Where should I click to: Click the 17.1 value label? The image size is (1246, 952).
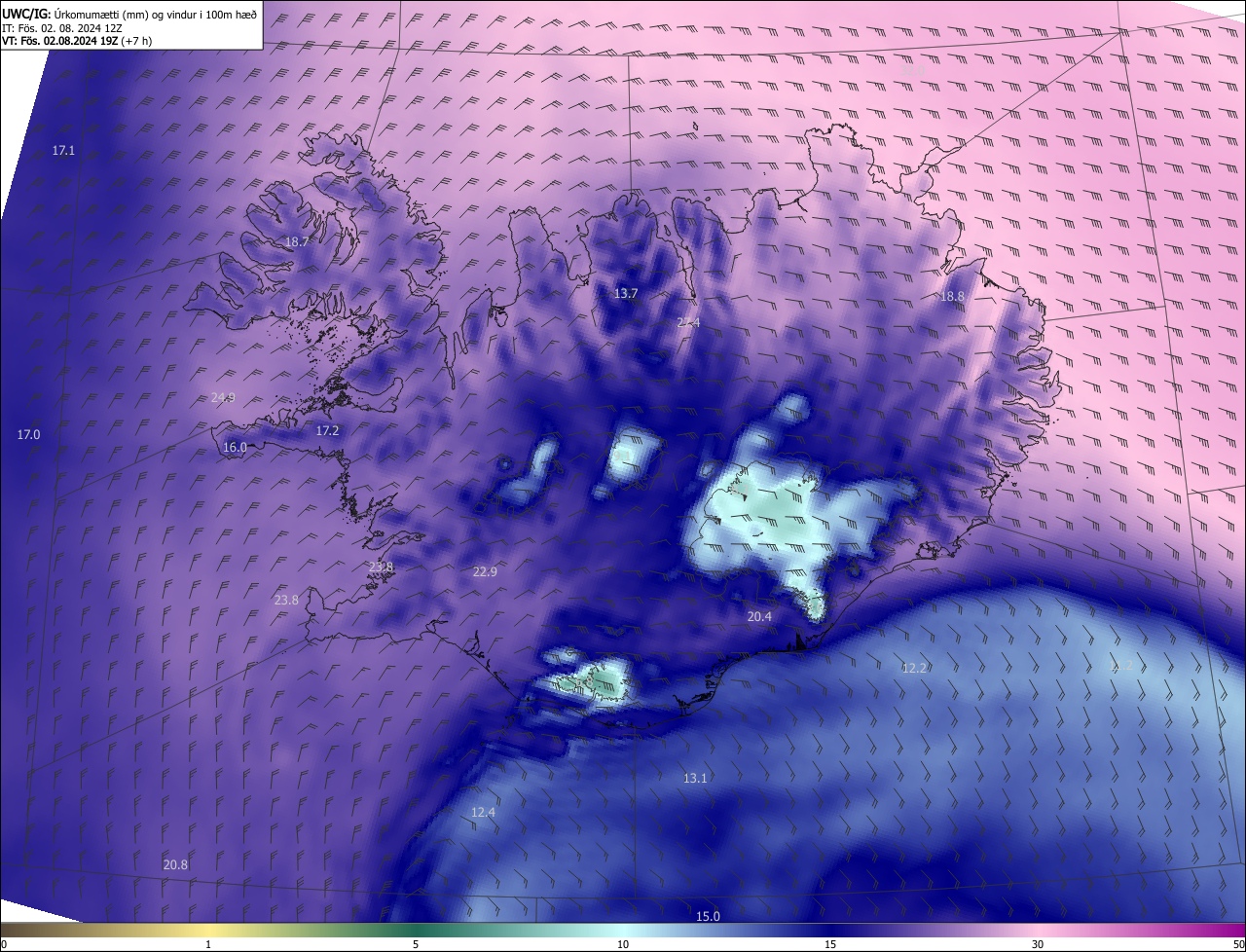click(x=63, y=151)
